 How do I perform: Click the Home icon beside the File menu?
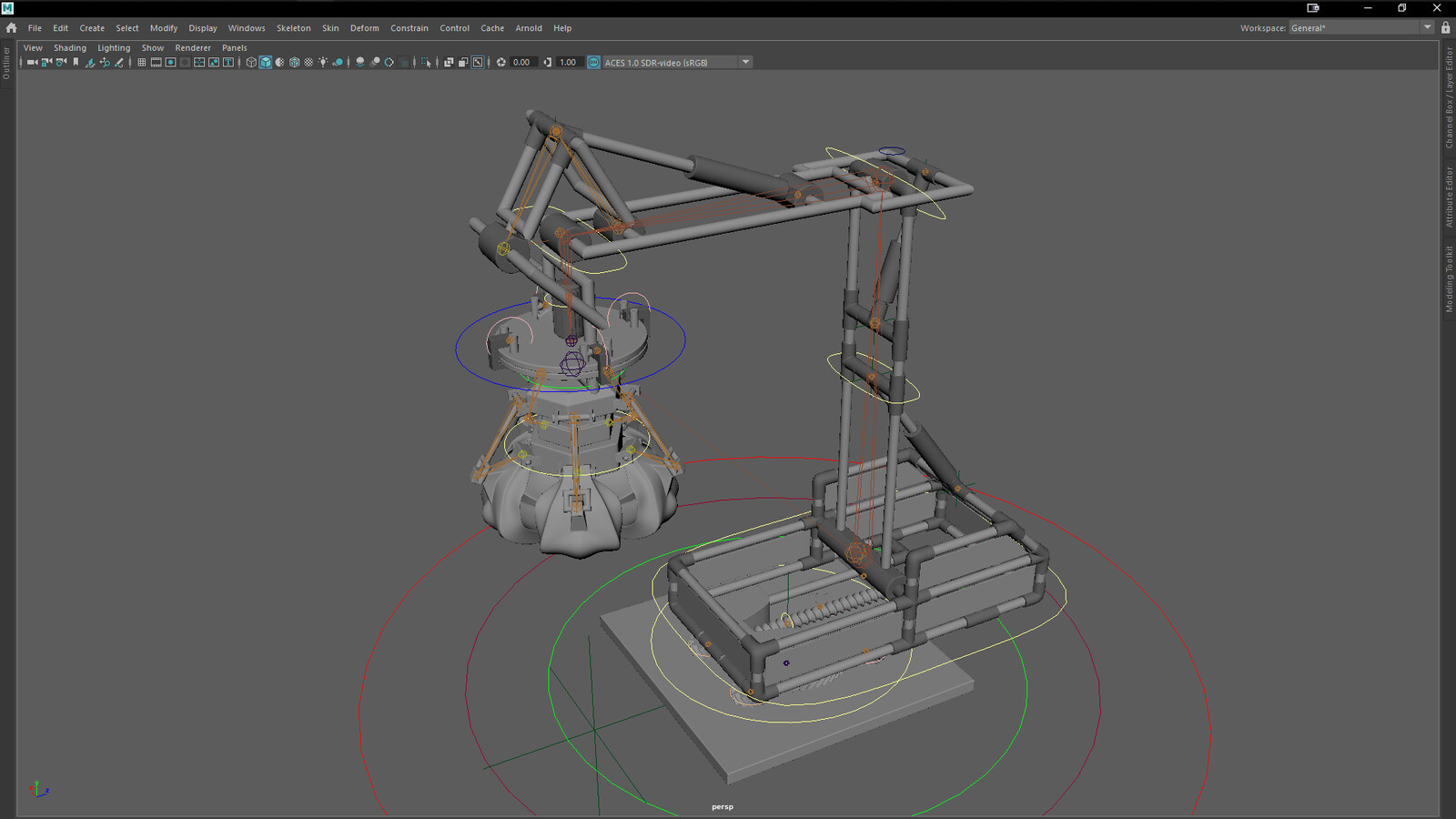click(11, 28)
